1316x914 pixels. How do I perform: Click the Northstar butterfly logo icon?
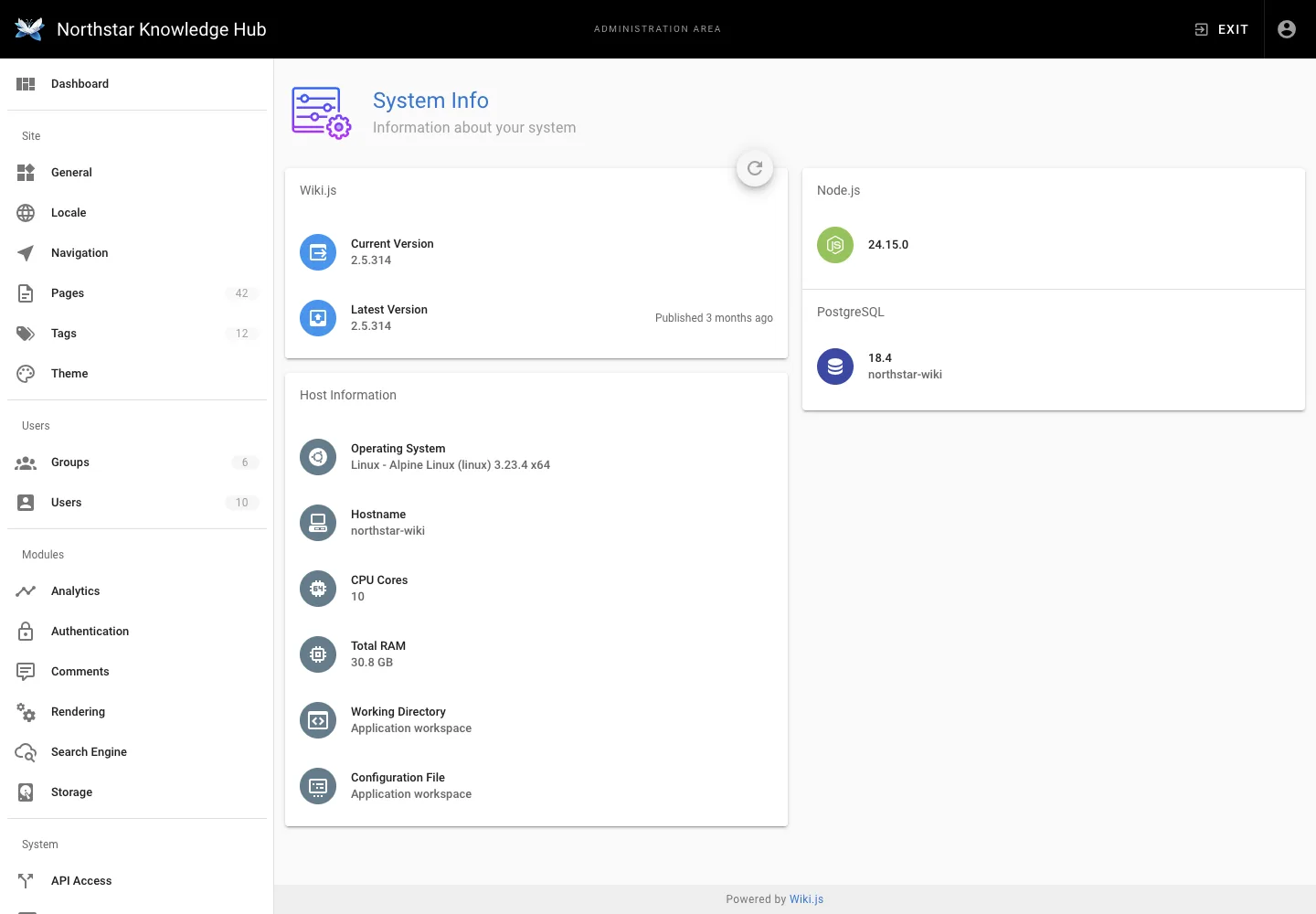[x=29, y=29]
